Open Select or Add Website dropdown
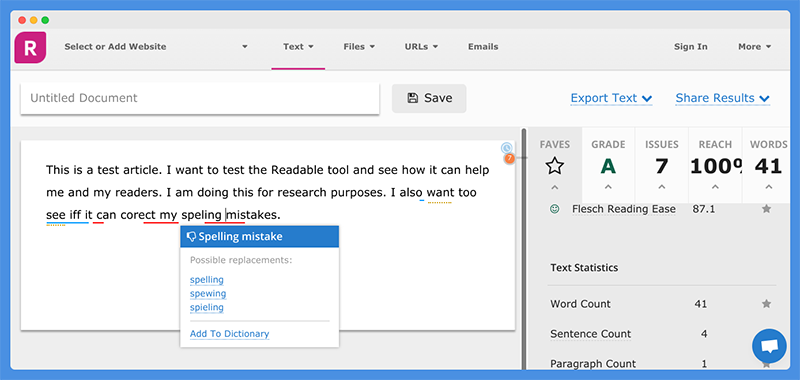Image resolution: width=800 pixels, height=380 pixels. (x=156, y=46)
